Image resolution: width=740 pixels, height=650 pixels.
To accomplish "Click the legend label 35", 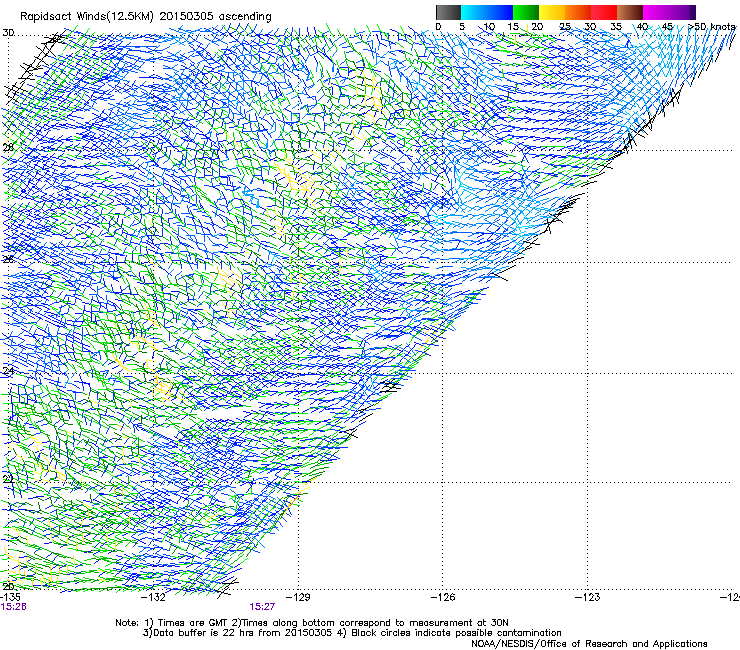I will (616, 27).
